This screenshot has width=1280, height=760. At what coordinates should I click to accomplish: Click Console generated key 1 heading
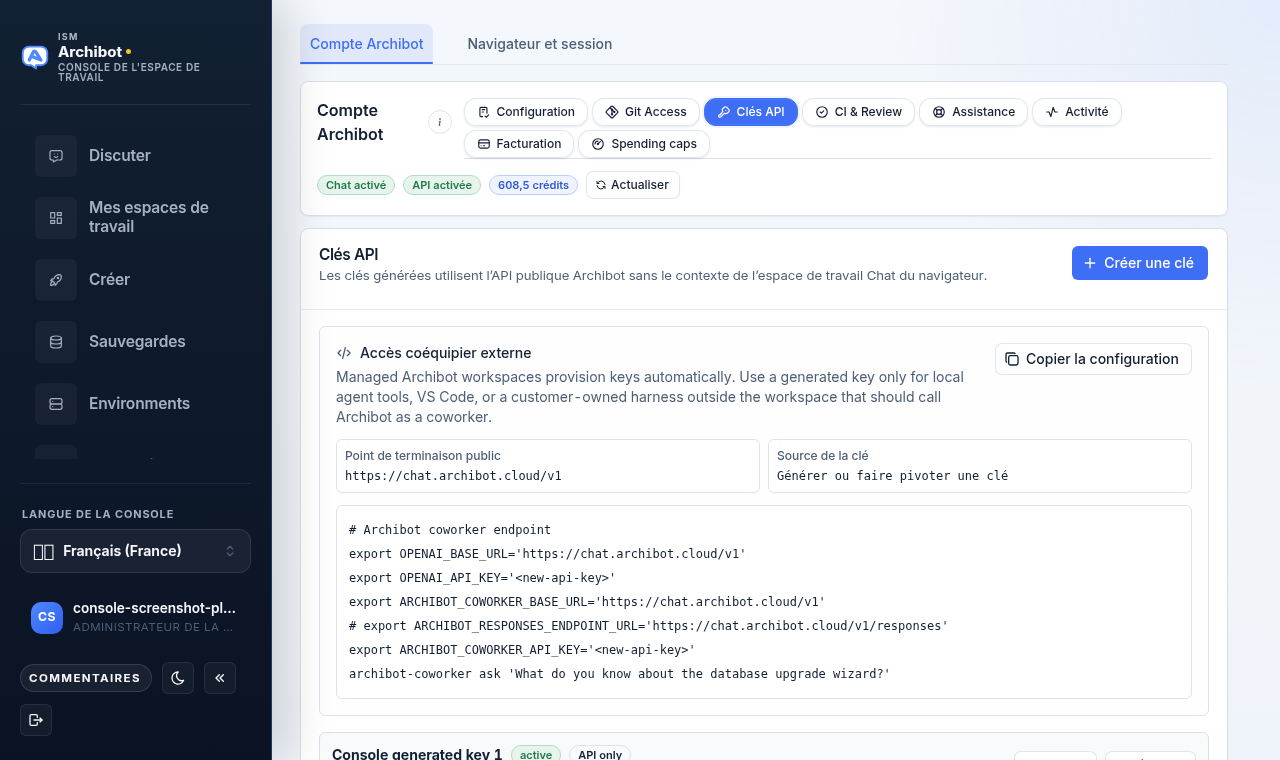417,755
